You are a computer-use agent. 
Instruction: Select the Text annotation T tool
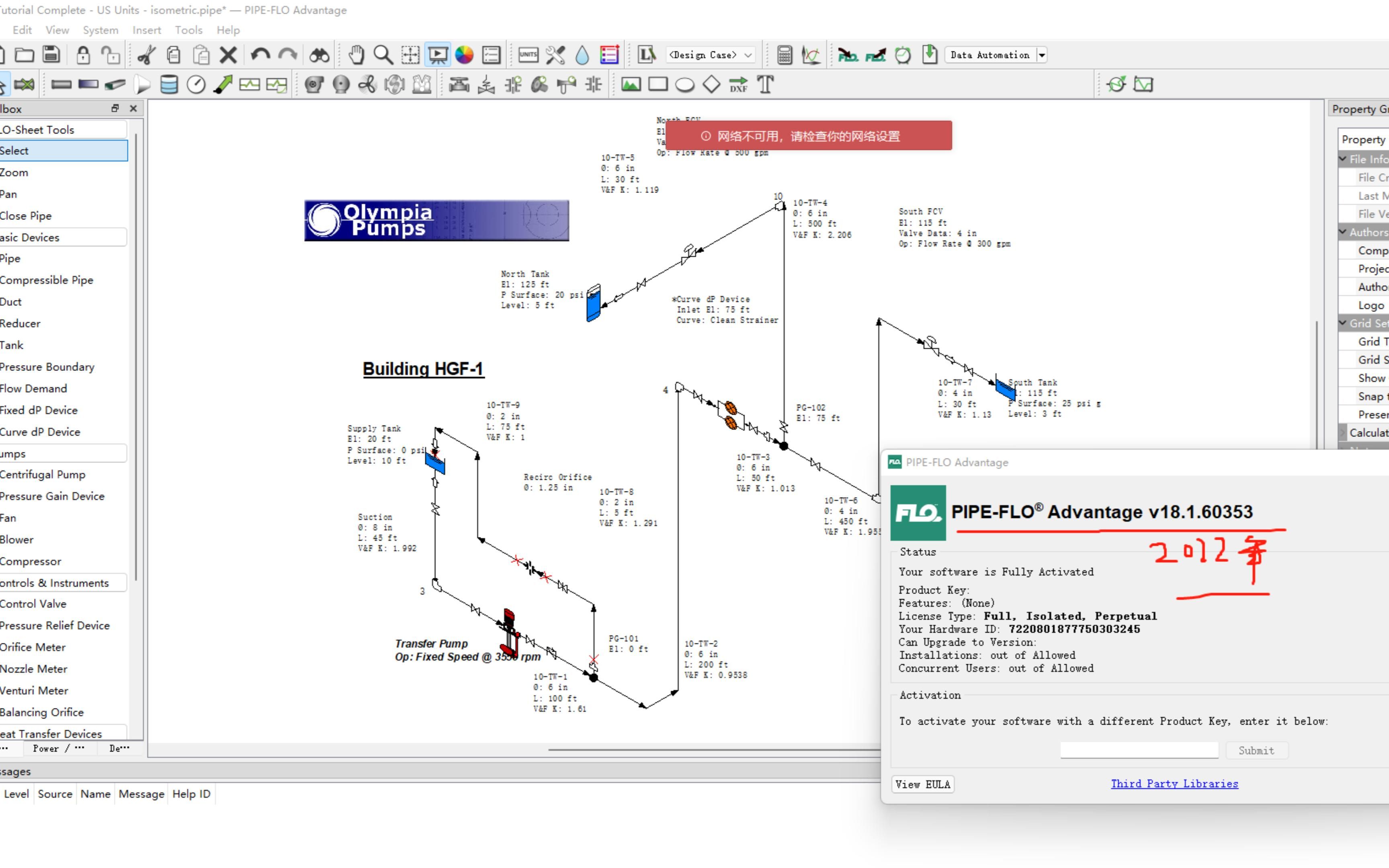click(766, 85)
